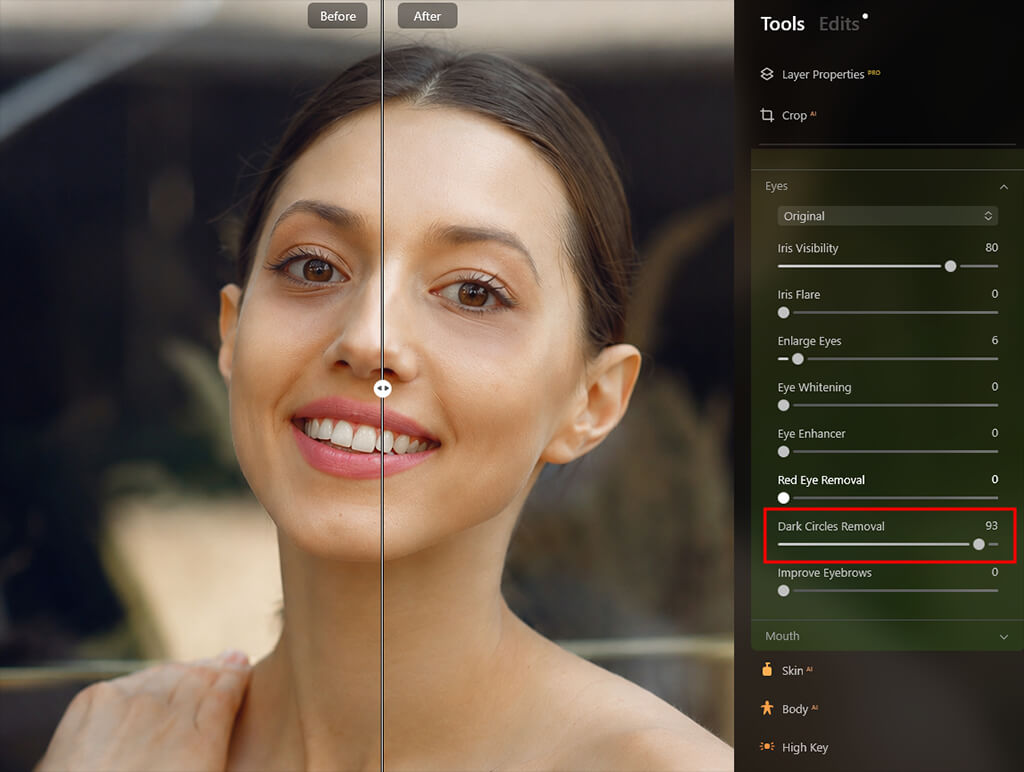Click the Eye Whitening label
Screen dimensions: 1024x772
814,387
